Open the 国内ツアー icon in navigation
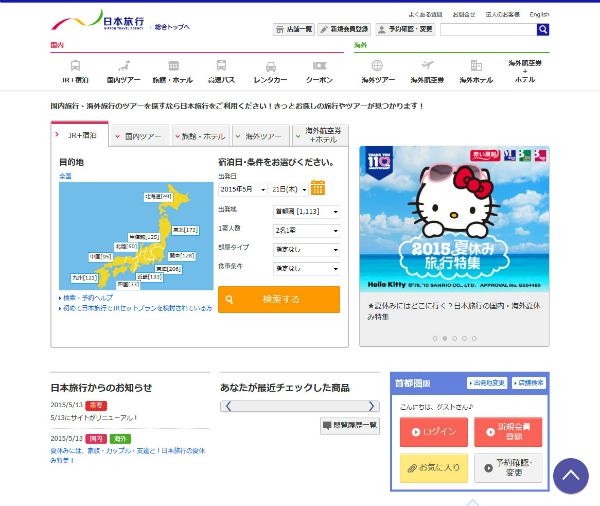Image resolution: width=600 pixels, height=506 pixels. pos(123,66)
